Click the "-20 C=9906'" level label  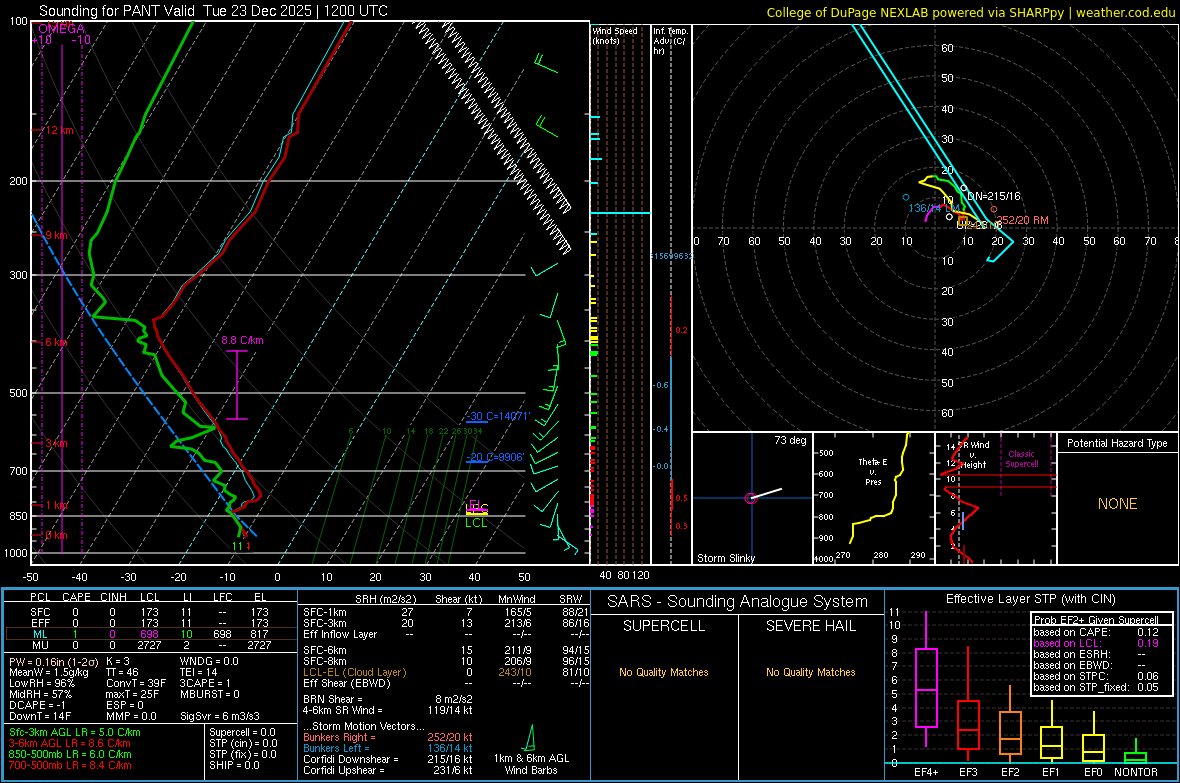coord(495,457)
